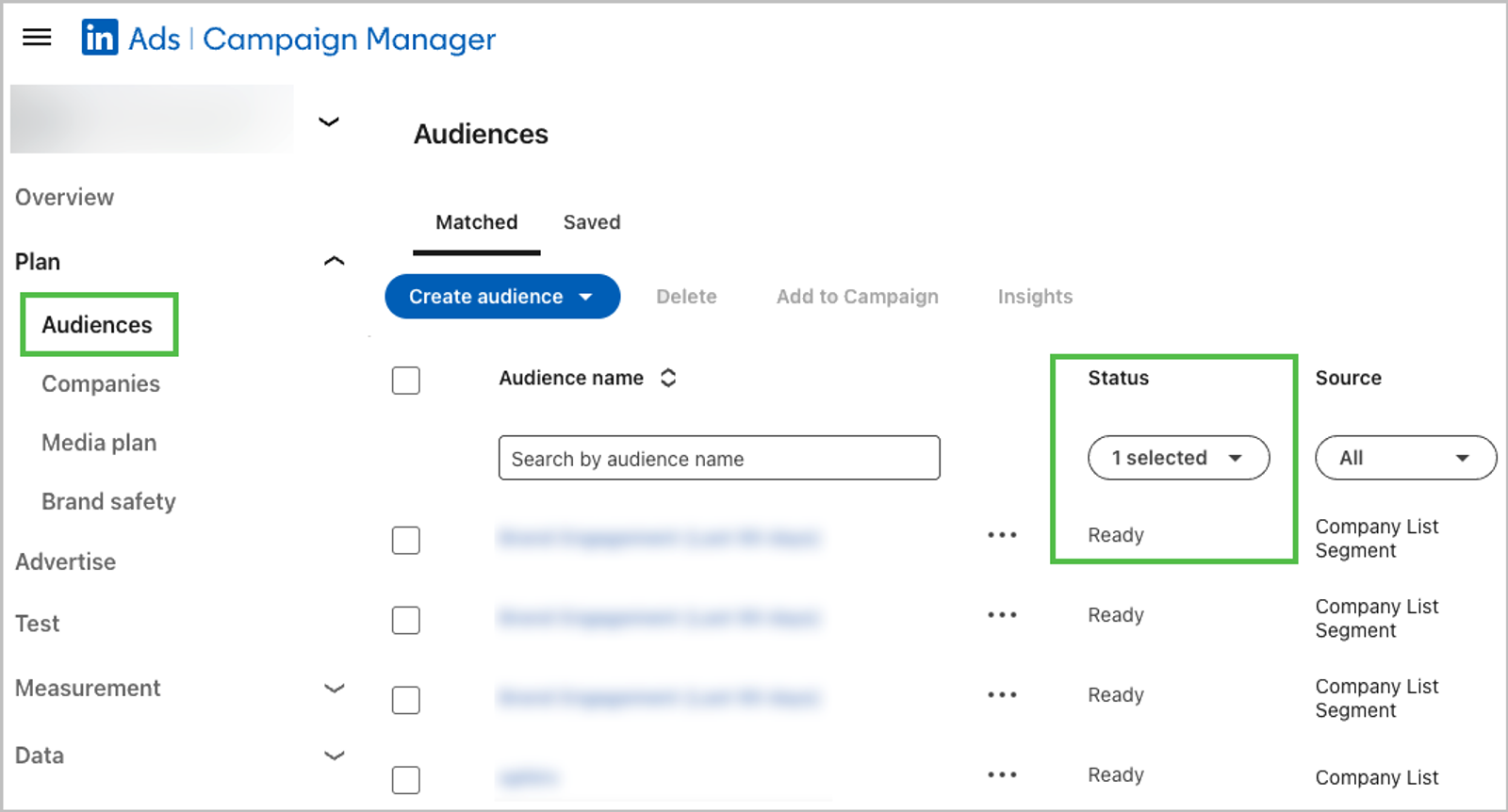
Task: Check the second audience row checkbox
Action: [x=406, y=621]
